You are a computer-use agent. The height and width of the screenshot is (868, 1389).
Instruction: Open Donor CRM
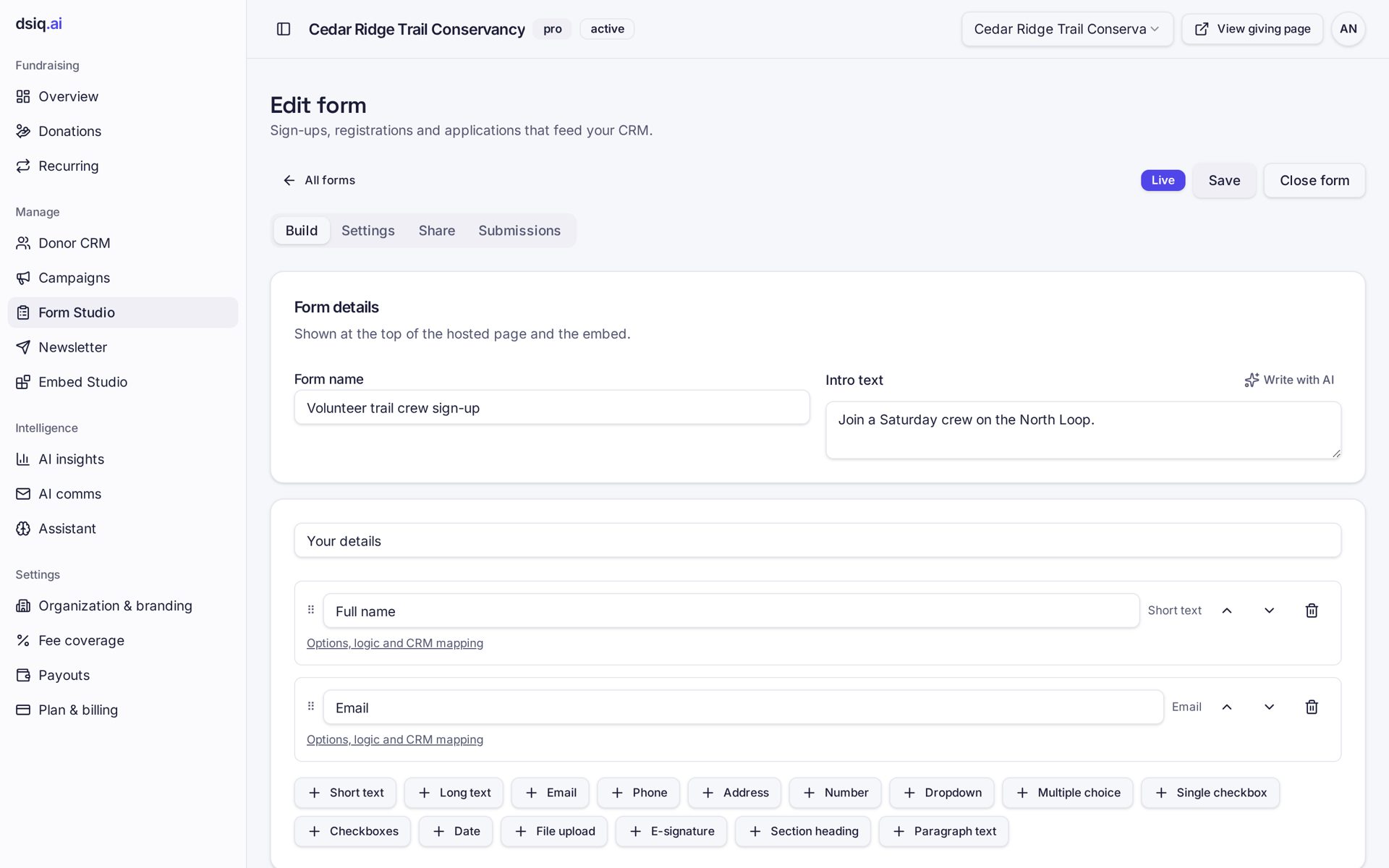coord(123,243)
